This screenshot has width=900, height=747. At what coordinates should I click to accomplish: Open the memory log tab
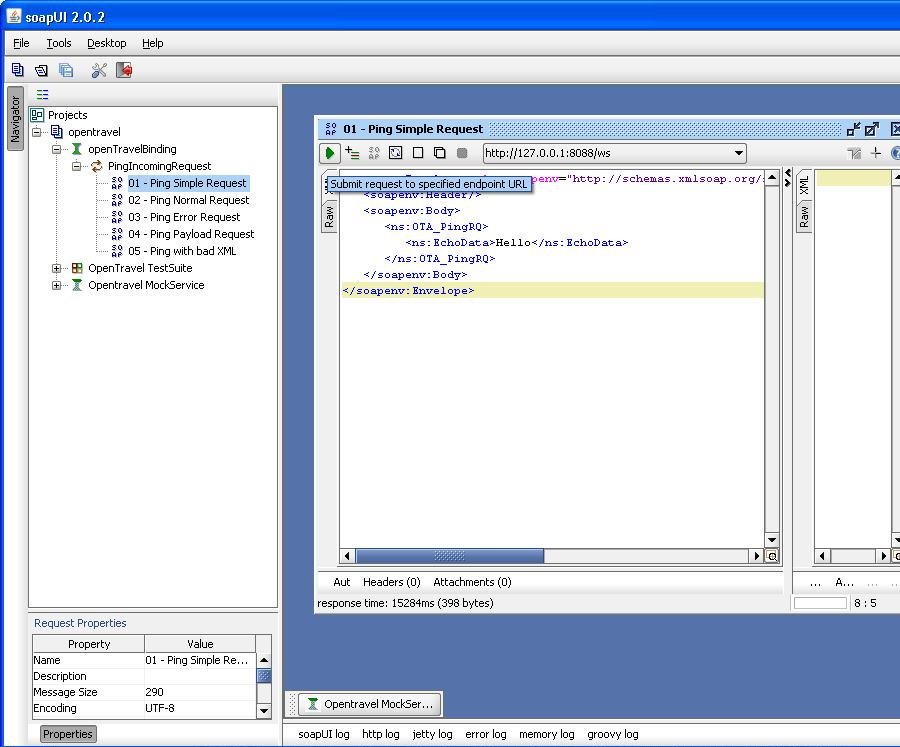click(546, 734)
